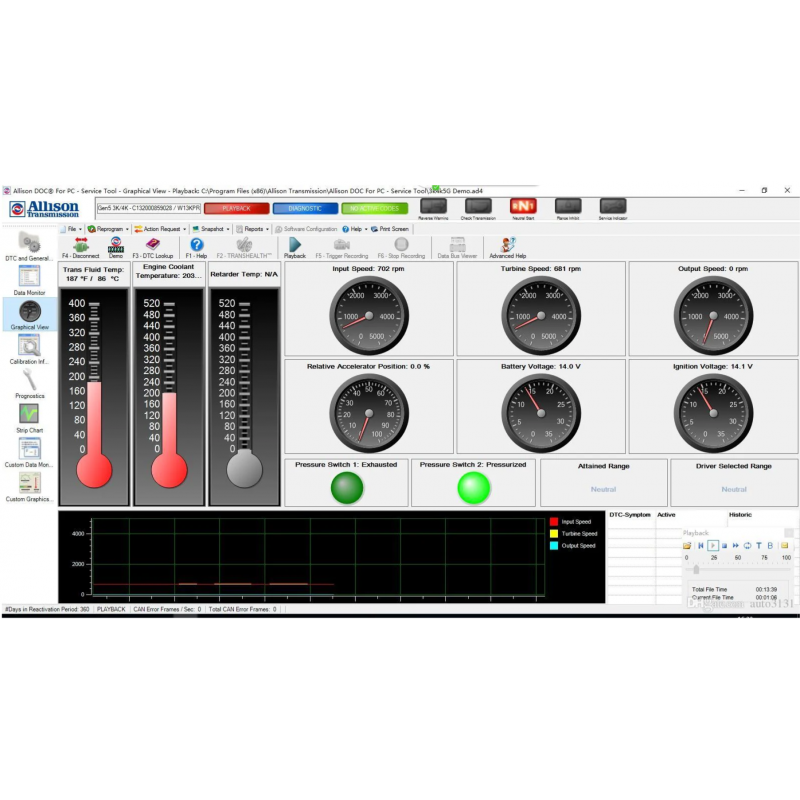Click the playback position slider
800x800 pixels.
[x=696, y=568]
